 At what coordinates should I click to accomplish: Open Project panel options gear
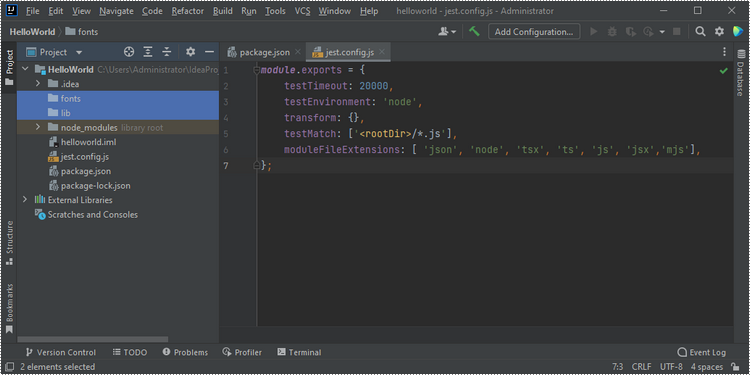point(190,52)
